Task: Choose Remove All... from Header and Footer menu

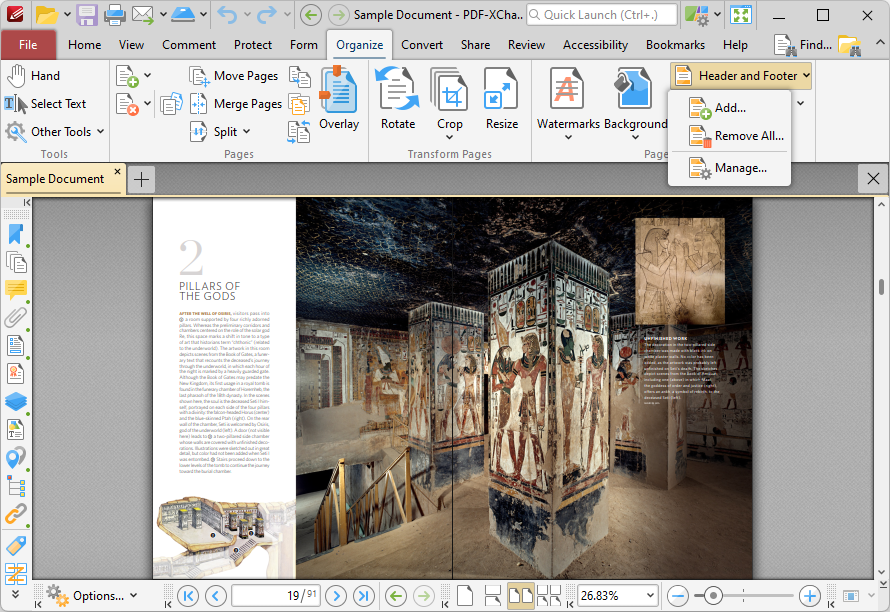Action: pyautogui.click(x=729, y=136)
